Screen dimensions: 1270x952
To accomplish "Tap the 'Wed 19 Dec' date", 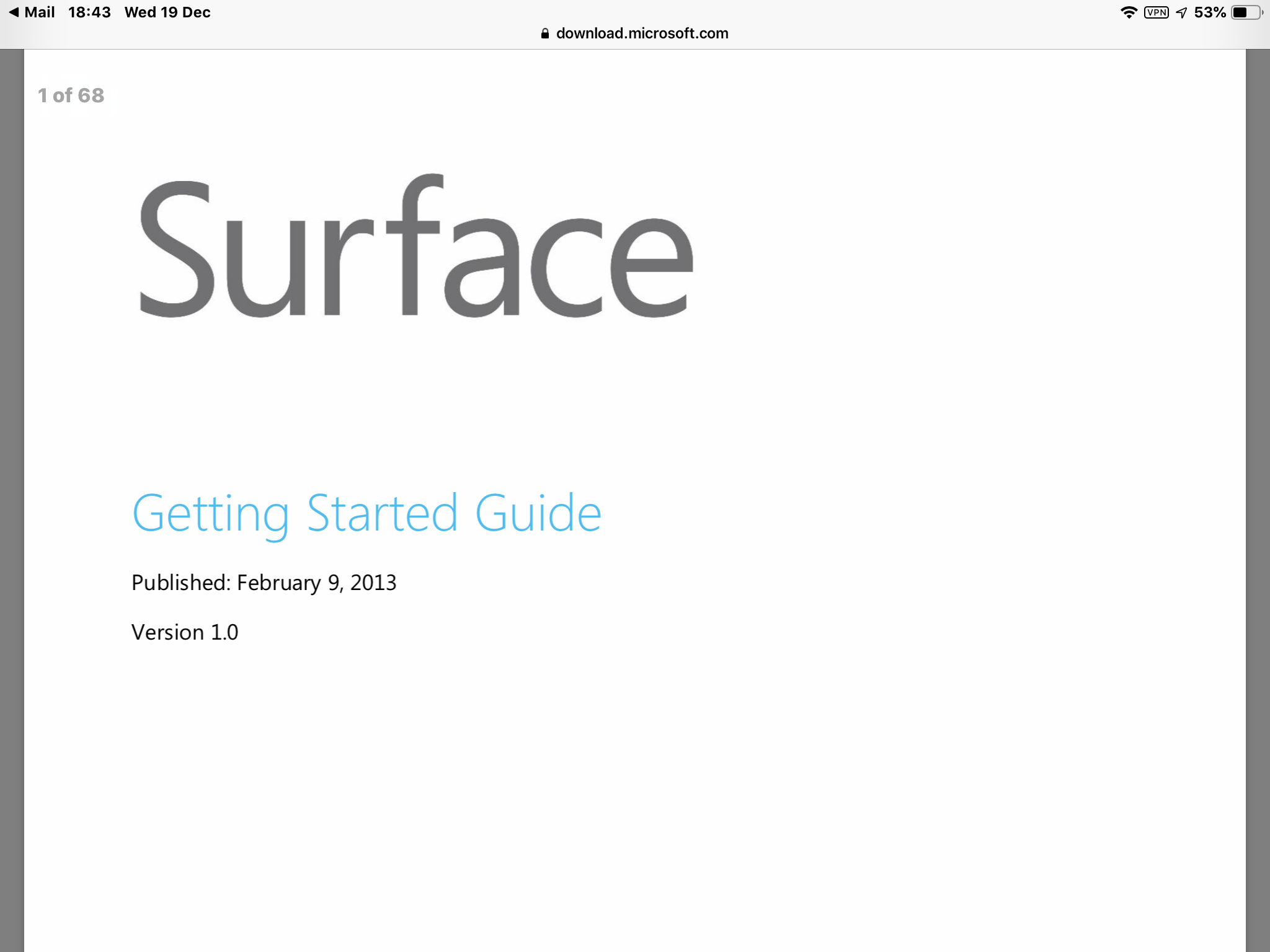I will (x=167, y=12).
